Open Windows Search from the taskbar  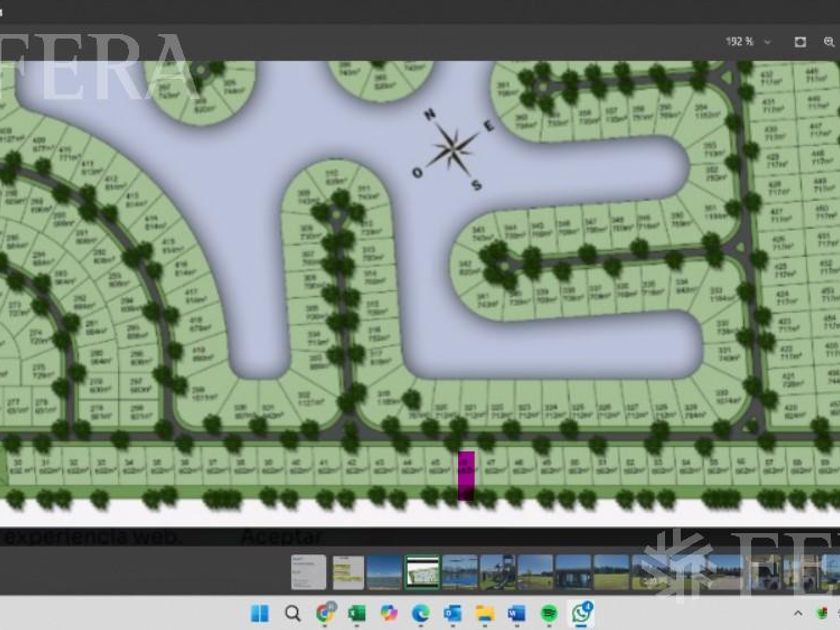coord(292,612)
